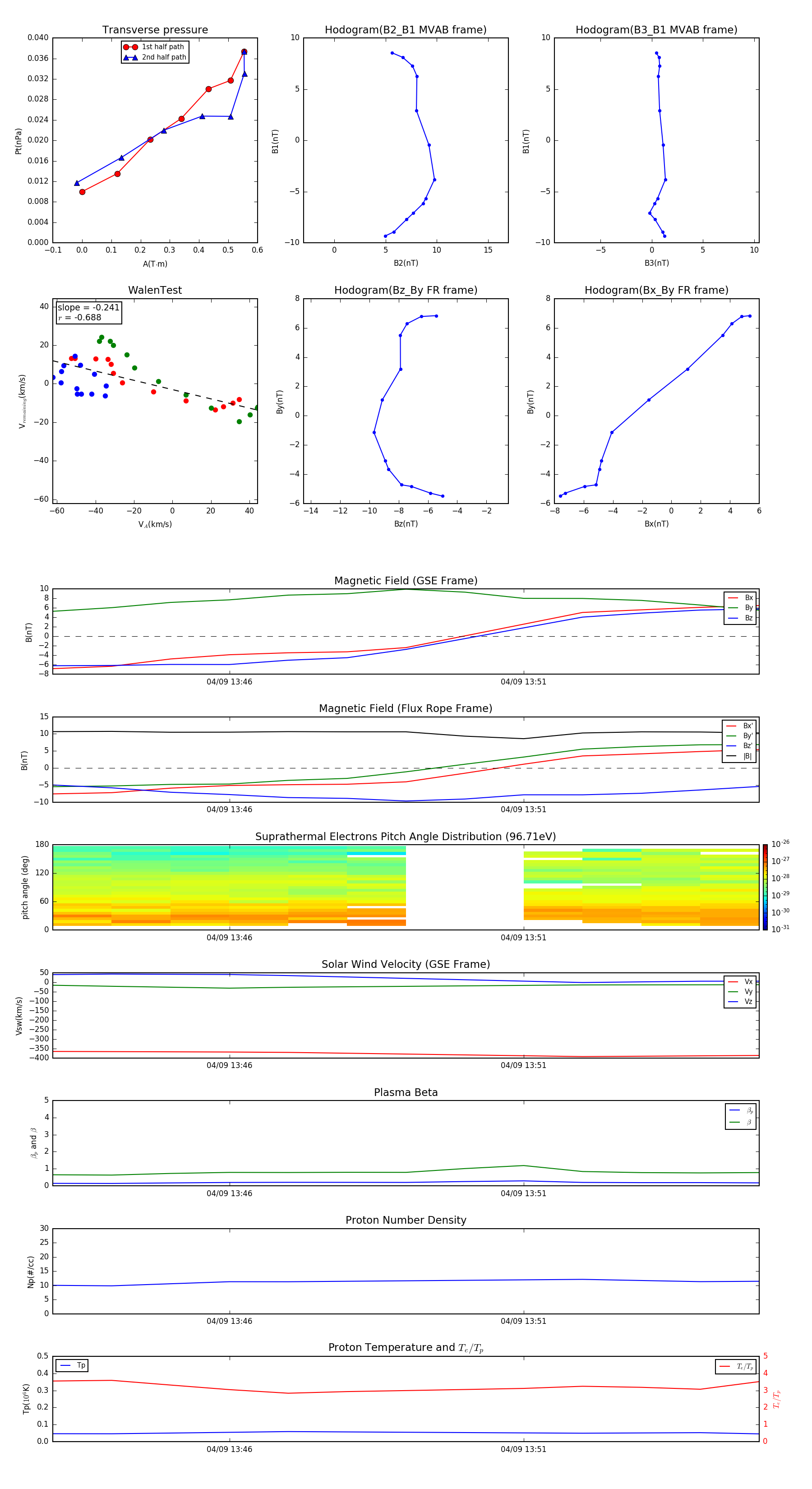Image resolution: width=812 pixels, height=1489 pixels.
Task: Click the B3(nT) axis label
Action: (x=656, y=263)
